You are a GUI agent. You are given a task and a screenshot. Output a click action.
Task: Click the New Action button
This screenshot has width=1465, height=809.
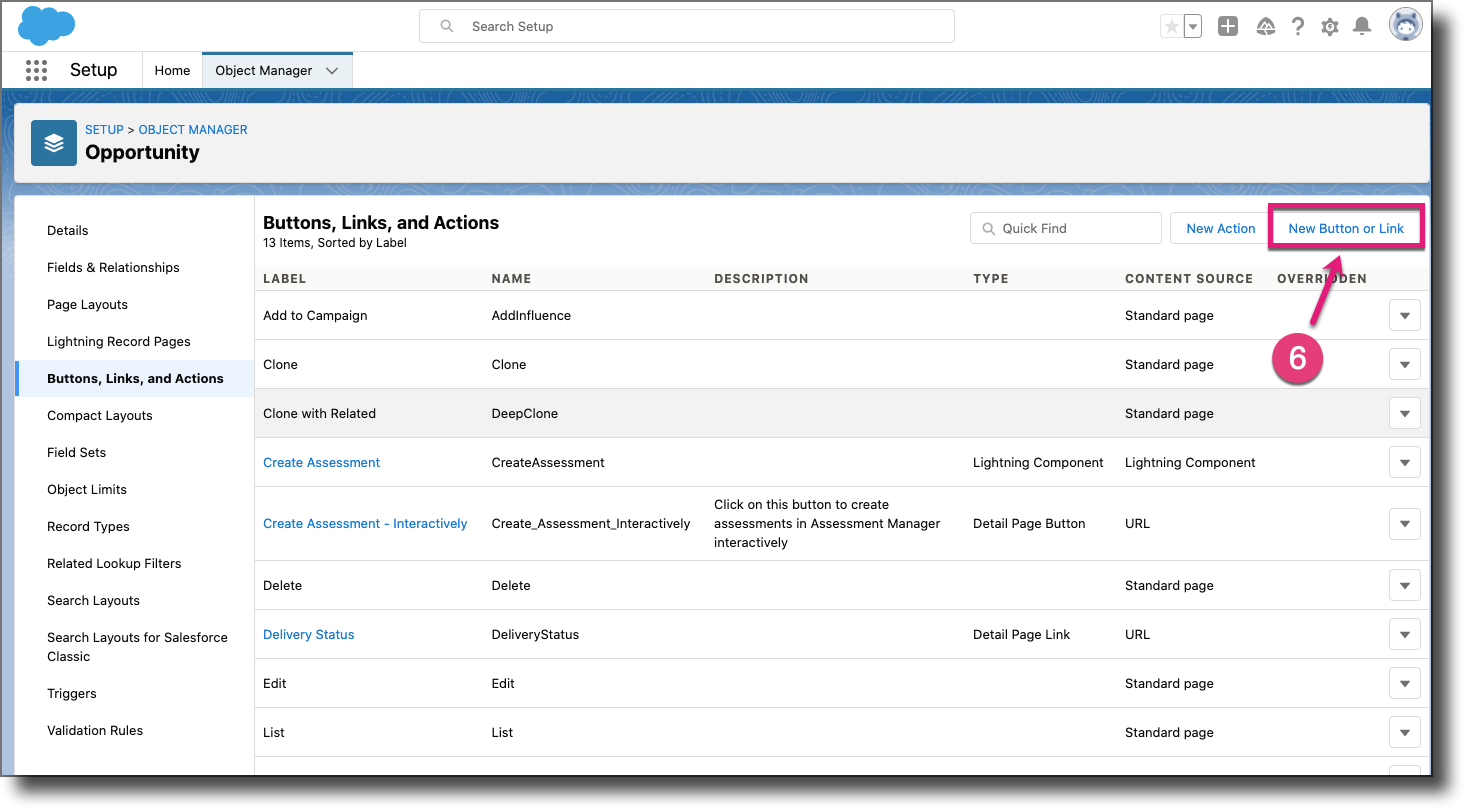(x=1220, y=229)
